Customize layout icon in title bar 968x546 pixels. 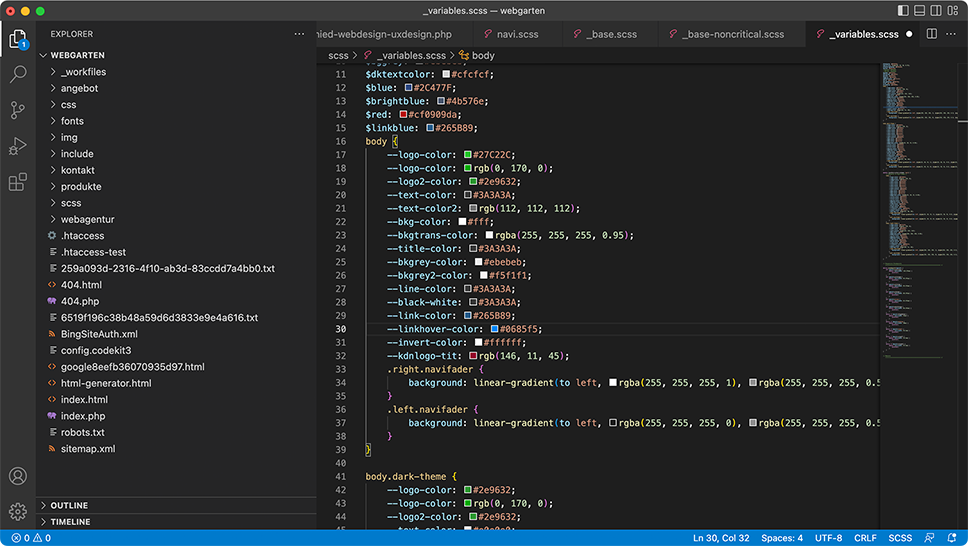tap(953, 10)
